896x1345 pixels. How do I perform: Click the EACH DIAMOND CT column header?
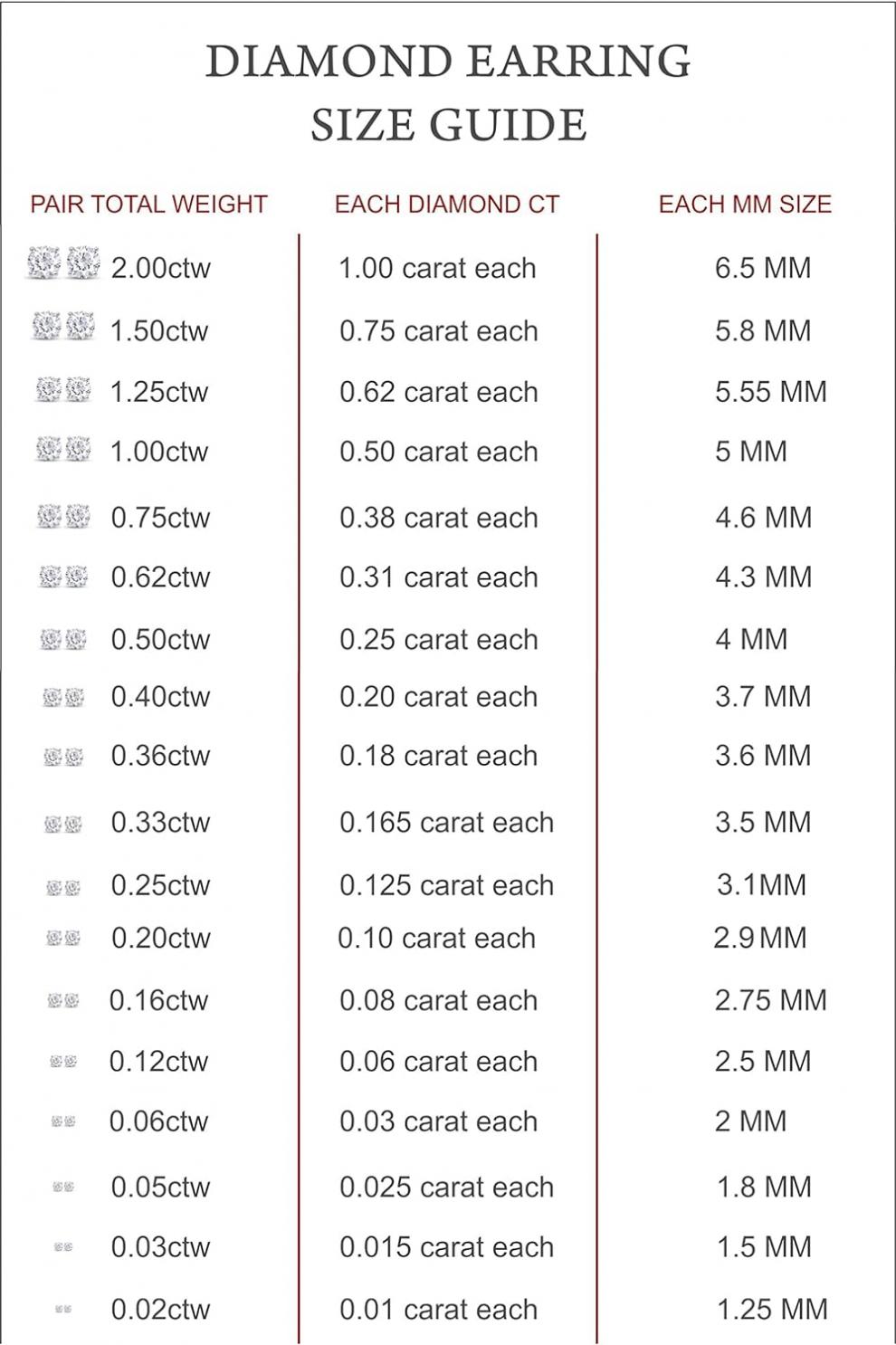coord(447,205)
